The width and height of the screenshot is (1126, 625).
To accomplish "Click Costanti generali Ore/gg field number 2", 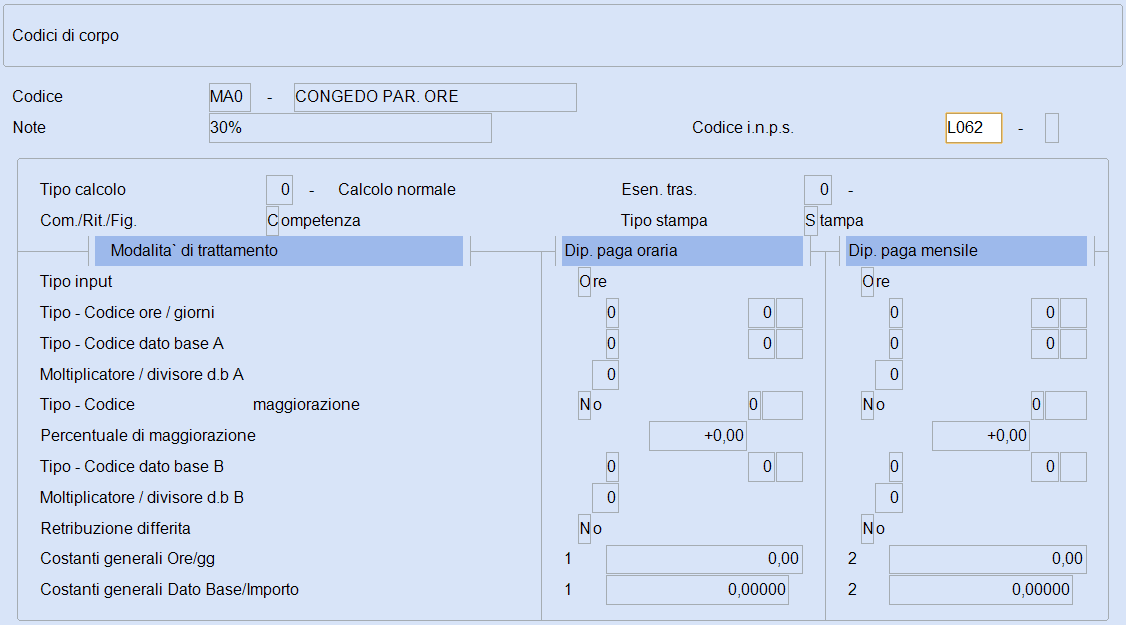I will pos(987,559).
